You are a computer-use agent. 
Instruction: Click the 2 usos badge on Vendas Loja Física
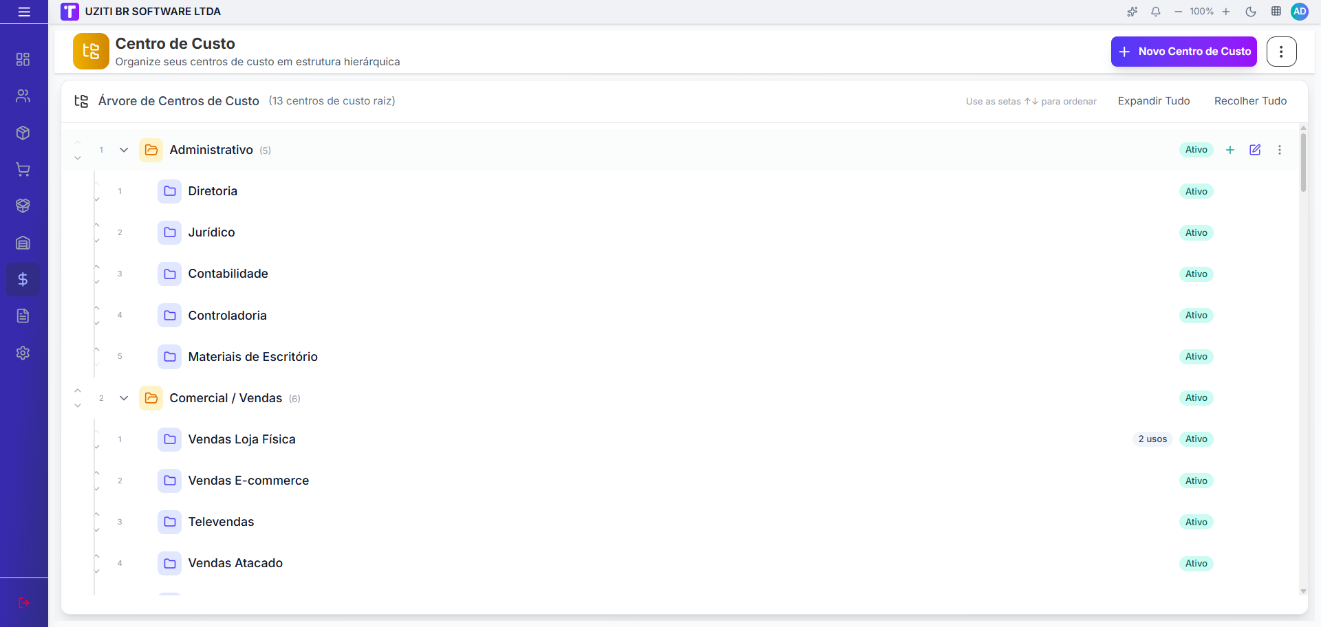[1152, 439]
